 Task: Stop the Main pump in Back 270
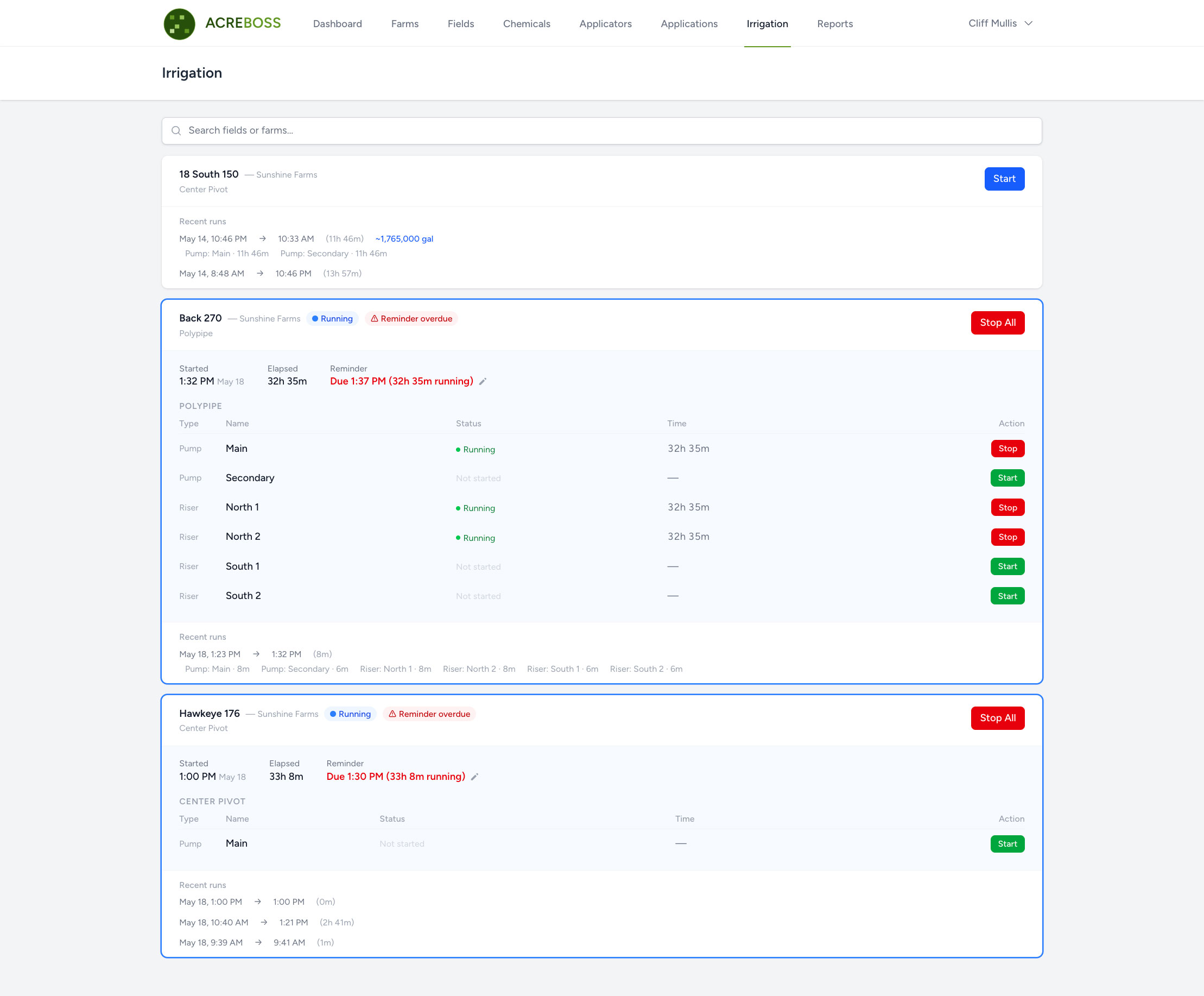[1007, 449]
